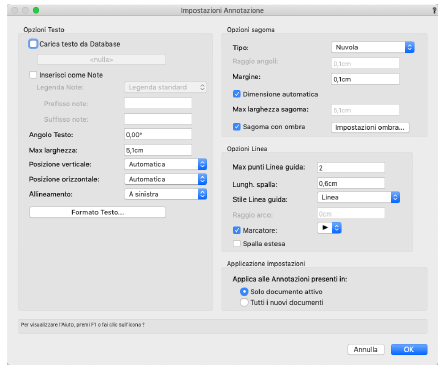
Task: Open the Tipo dropdown showing Nuvola
Action: pyautogui.click(x=373, y=47)
